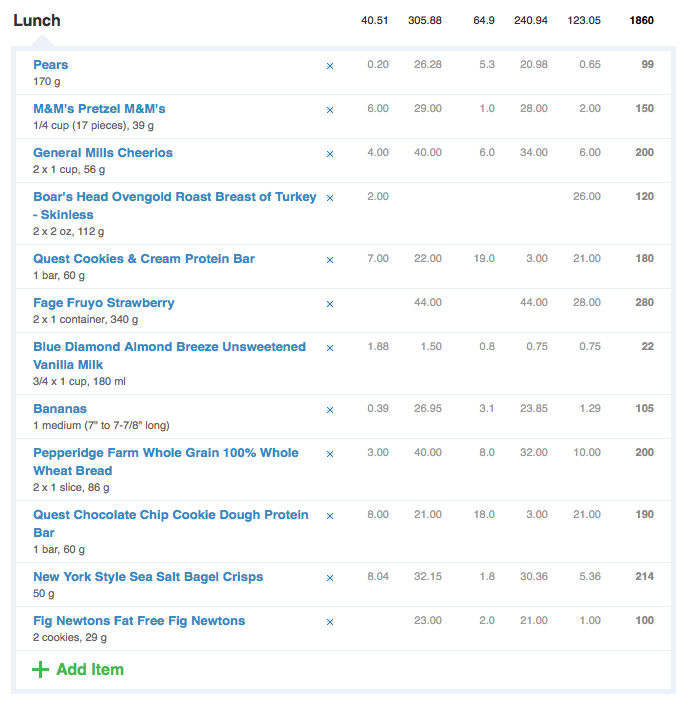
Task: Open Fage Fruyo Strawberry item details
Action: click(x=103, y=303)
